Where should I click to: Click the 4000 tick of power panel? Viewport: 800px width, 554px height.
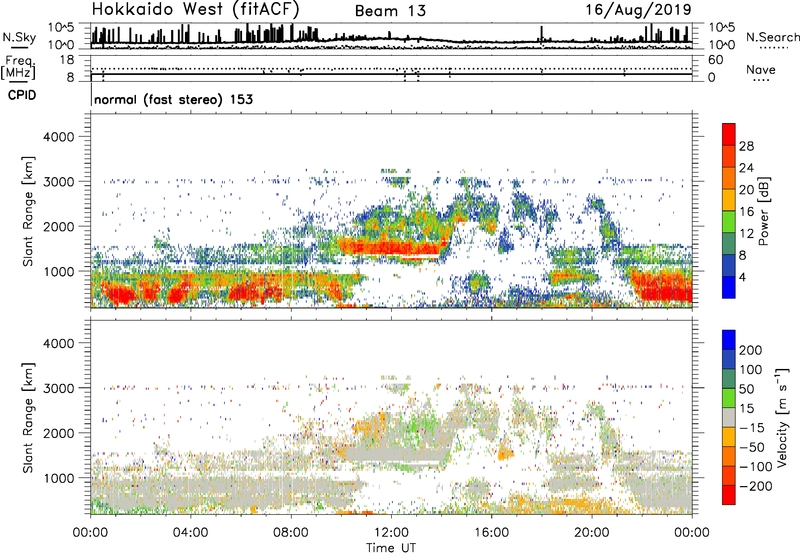pos(58,137)
